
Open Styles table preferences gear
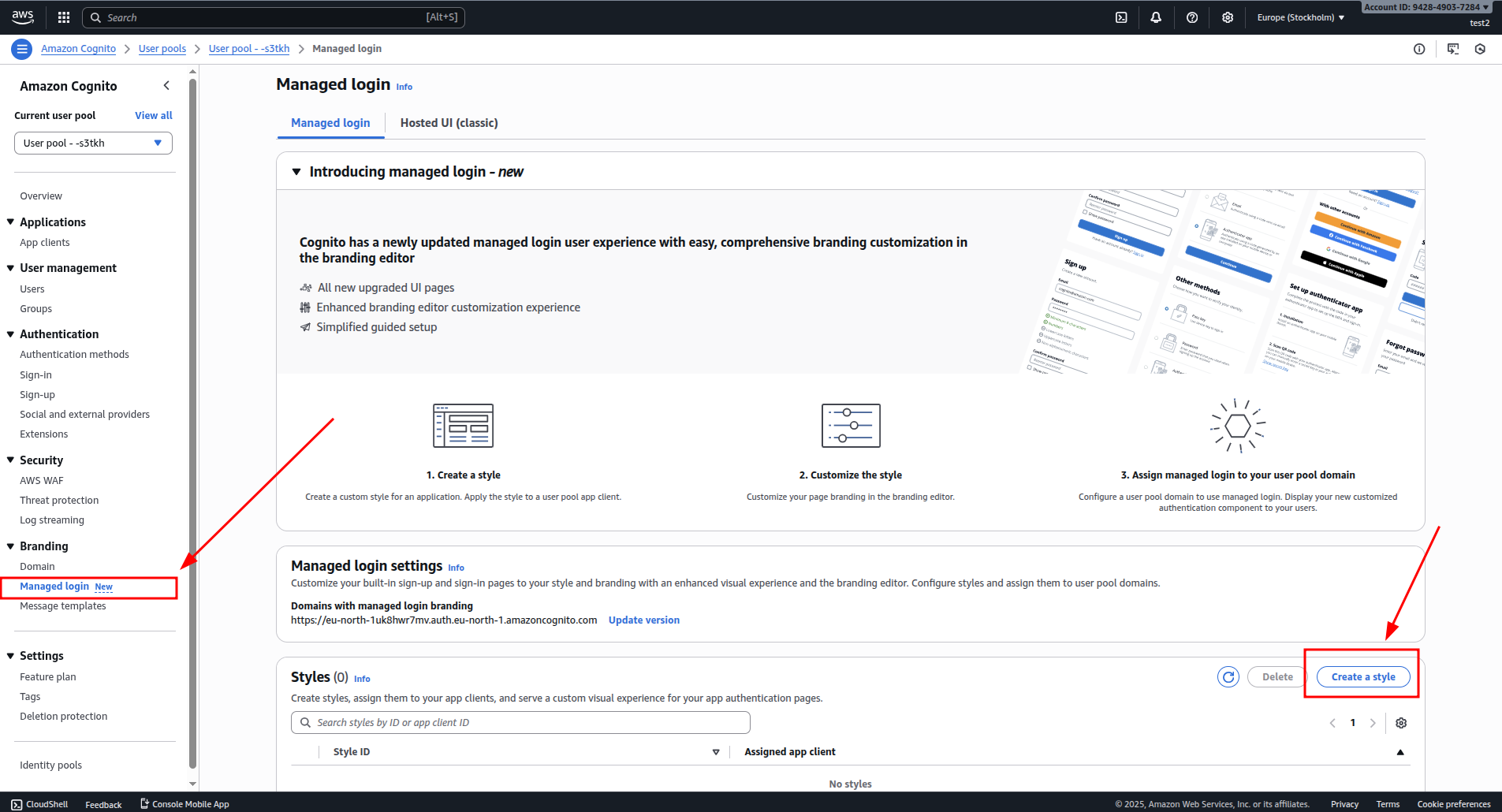coord(1401,723)
